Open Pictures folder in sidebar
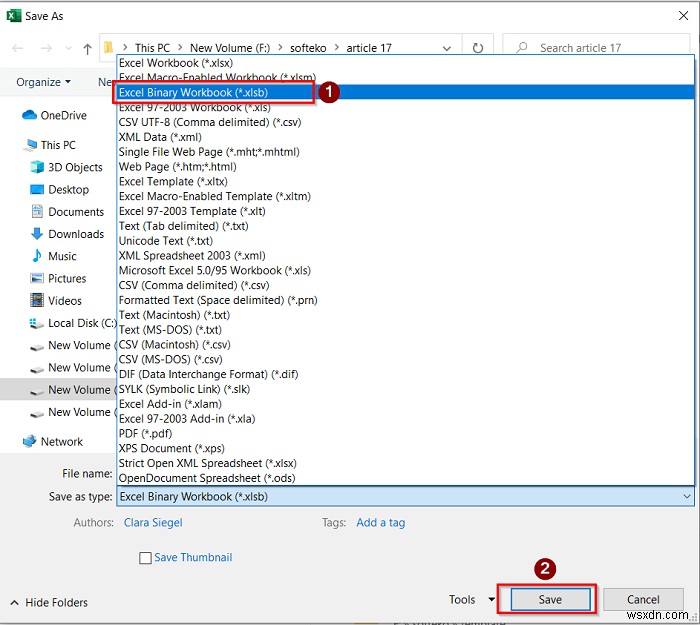This screenshot has width=700, height=625. click(58, 279)
